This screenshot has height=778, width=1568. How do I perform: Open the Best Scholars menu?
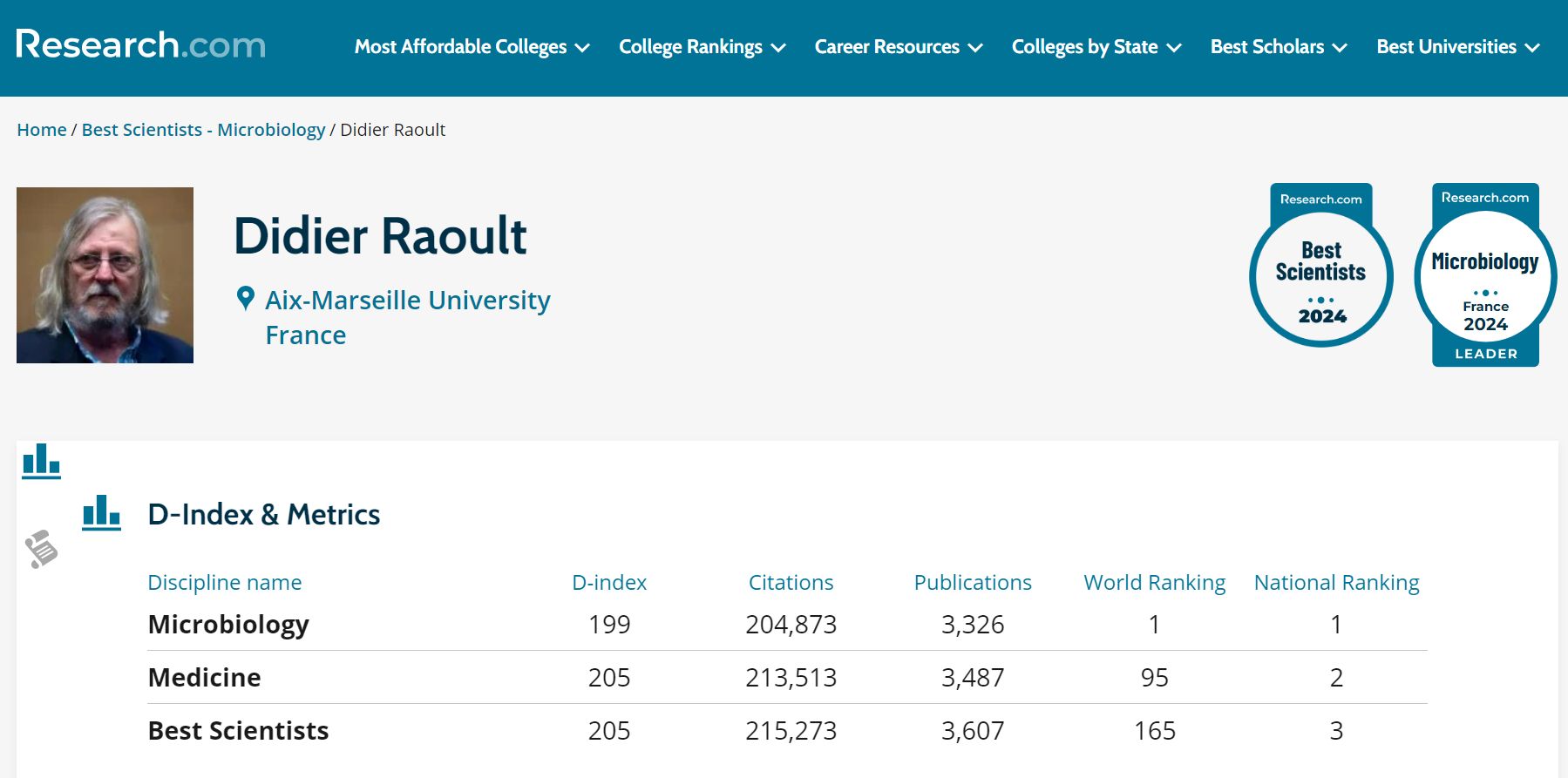[x=1278, y=47]
